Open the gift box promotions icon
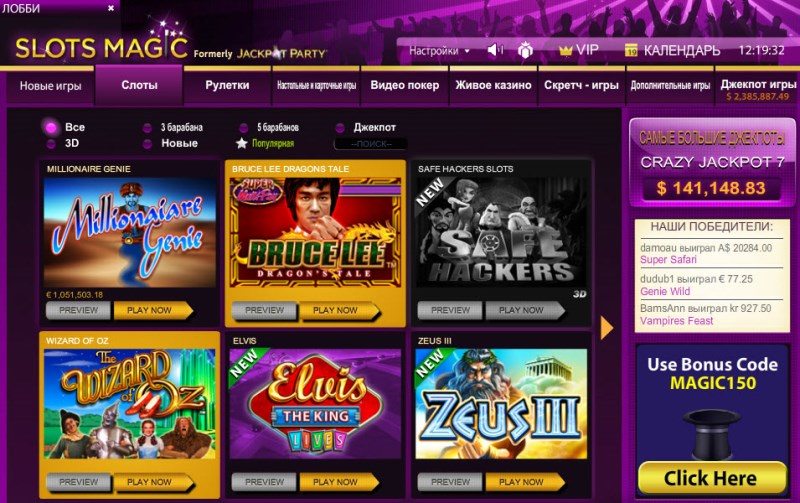Image resolution: width=800 pixels, height=503 pixels. click(525, 50)
